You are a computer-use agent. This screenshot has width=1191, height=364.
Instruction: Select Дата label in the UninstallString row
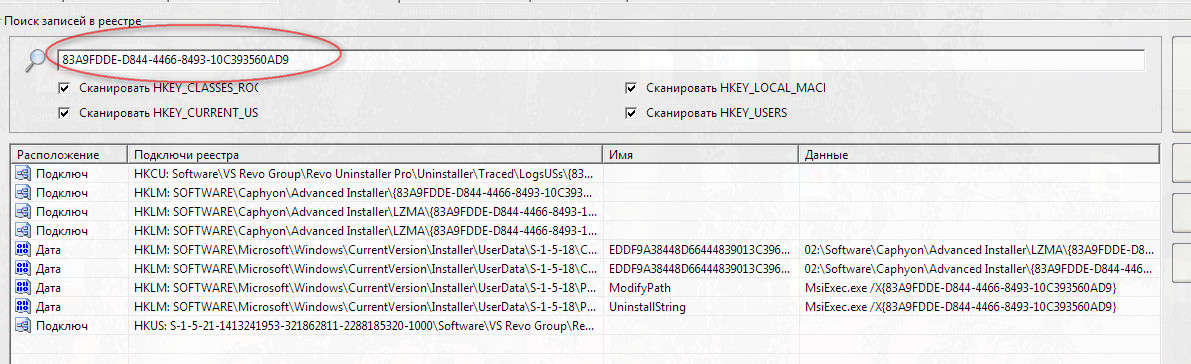pyautogui.click(x=49, y=307)
